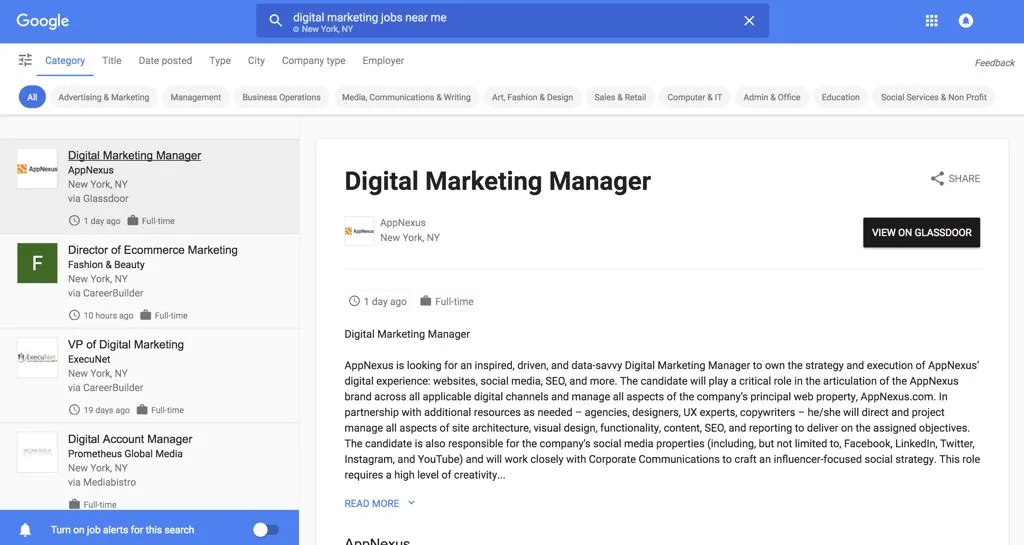The height and width of the screenshot is (545, 1024).
Task: Click the AppNexus logo in the job list
Action: tap(37, 169)
